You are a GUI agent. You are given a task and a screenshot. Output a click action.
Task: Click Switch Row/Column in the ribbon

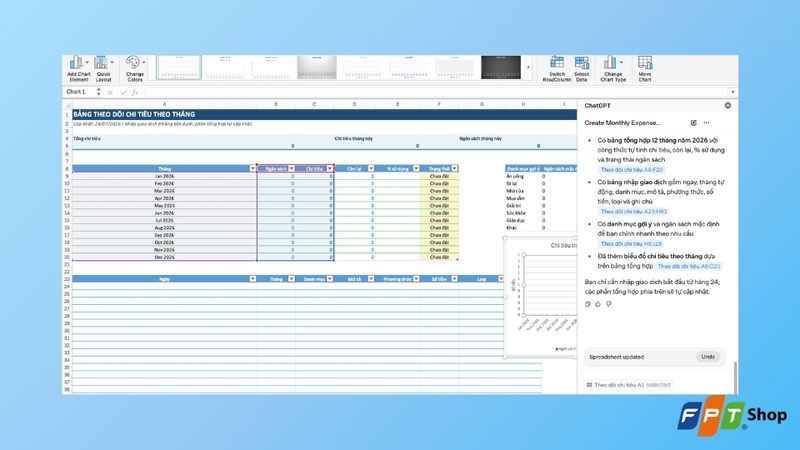(x=557, y=69)
